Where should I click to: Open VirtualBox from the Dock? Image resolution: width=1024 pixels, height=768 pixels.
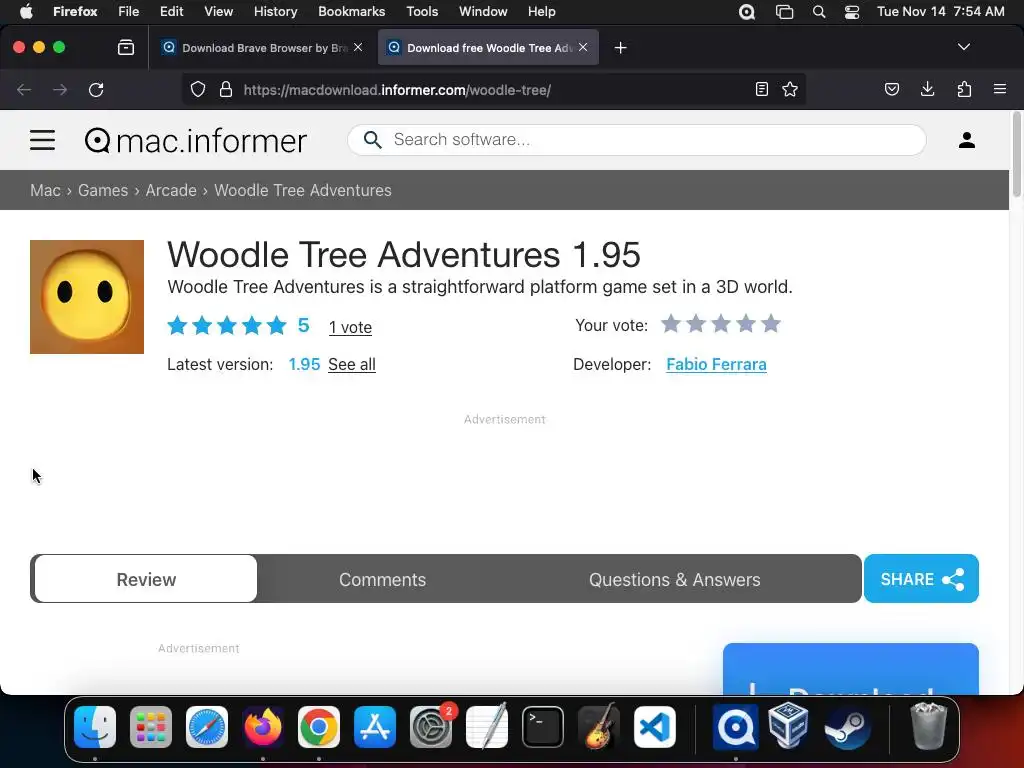[789, 724]
